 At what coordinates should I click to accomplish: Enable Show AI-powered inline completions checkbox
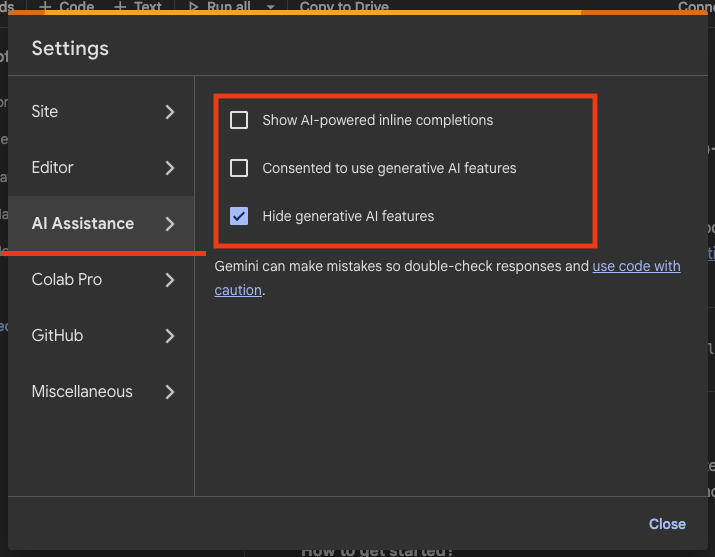tap(239, 120)
